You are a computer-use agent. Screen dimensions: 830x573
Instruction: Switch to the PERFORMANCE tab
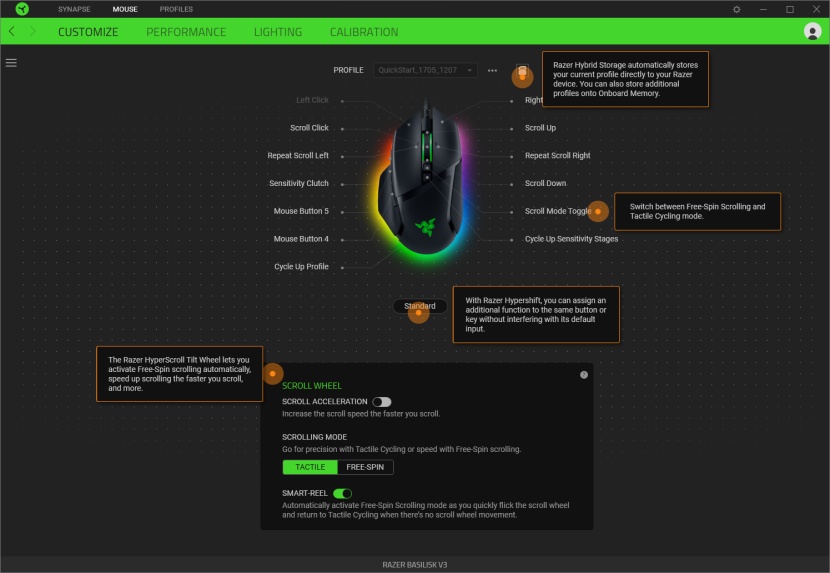point(186,32)
